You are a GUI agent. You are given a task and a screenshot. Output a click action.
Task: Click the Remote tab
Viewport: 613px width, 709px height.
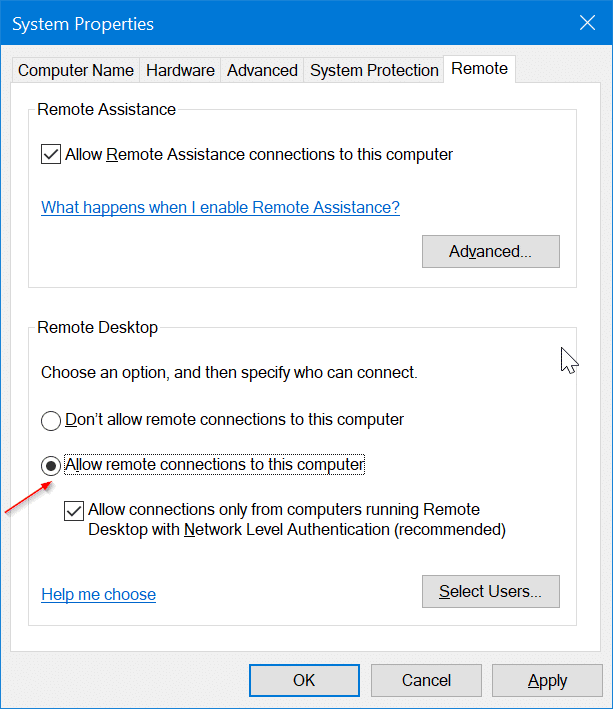pos(479,68)
